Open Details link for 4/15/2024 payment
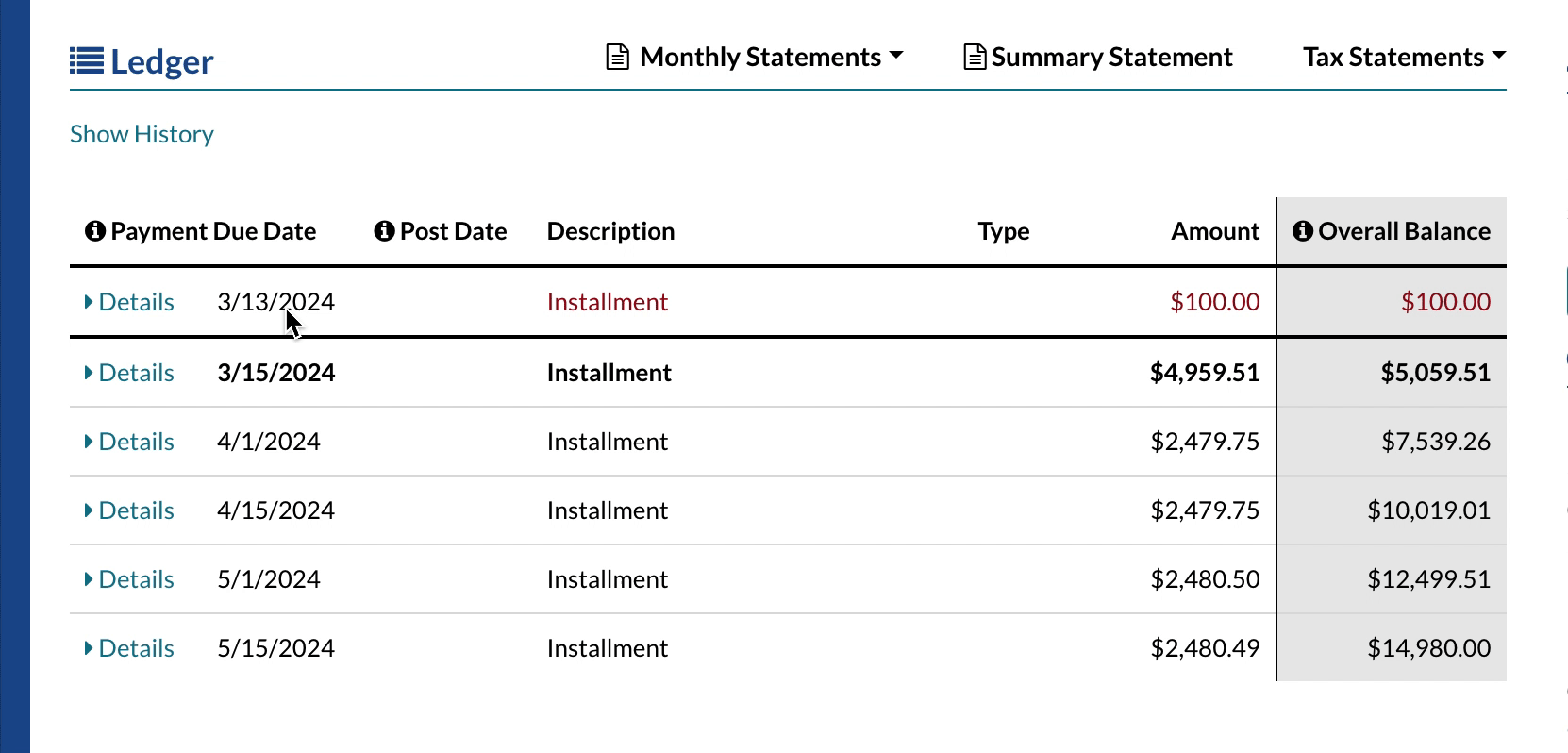 click(136, 510)
